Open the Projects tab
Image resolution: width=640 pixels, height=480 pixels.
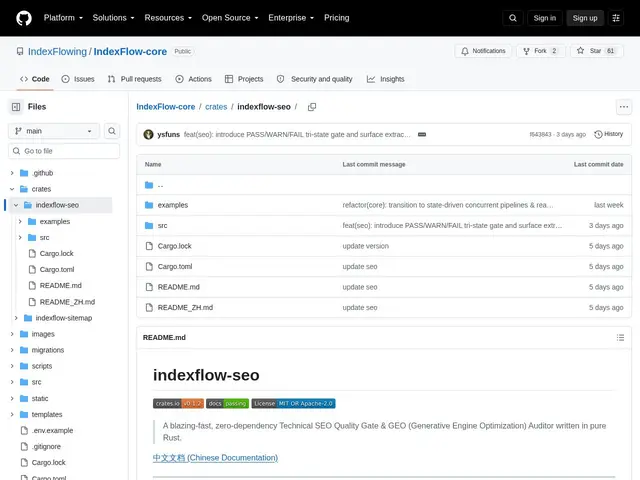point(244,79)
